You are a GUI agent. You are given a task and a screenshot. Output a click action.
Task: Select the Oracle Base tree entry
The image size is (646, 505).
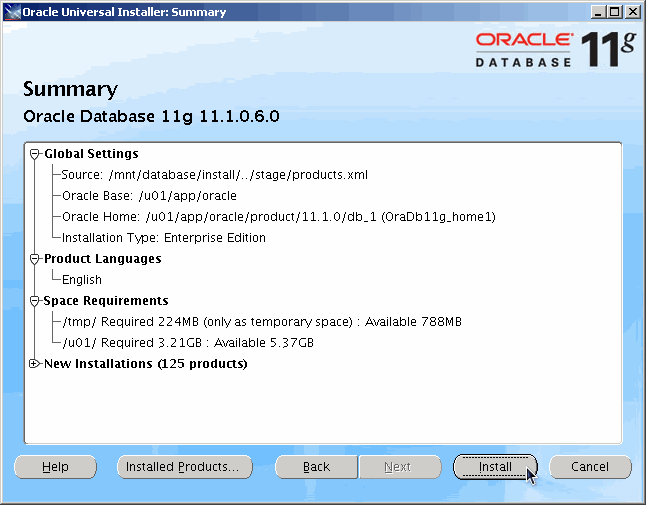click(x=149, y=196)
